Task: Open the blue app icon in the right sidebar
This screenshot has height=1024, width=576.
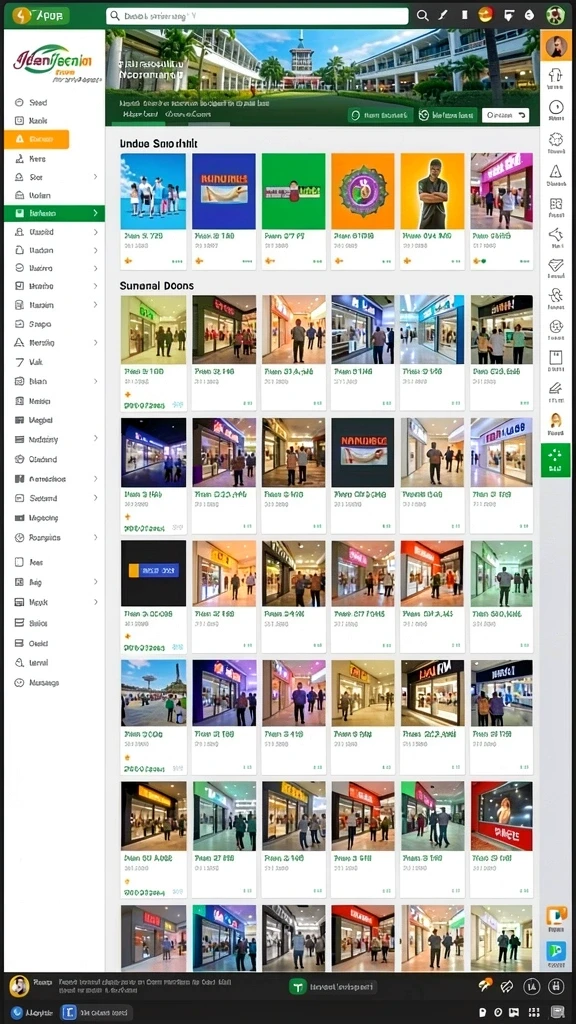Action: [556, 951]
